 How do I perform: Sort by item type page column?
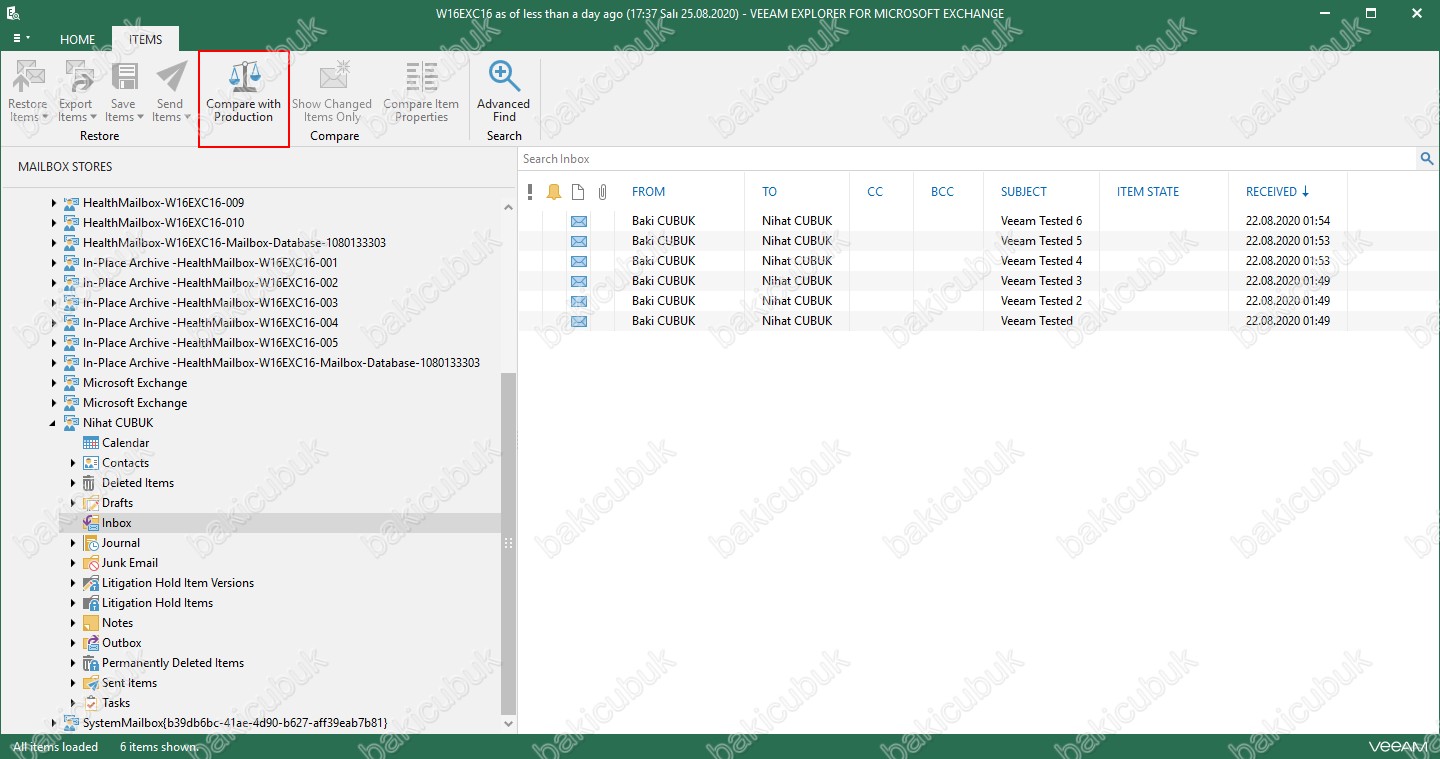click(578, 192)
